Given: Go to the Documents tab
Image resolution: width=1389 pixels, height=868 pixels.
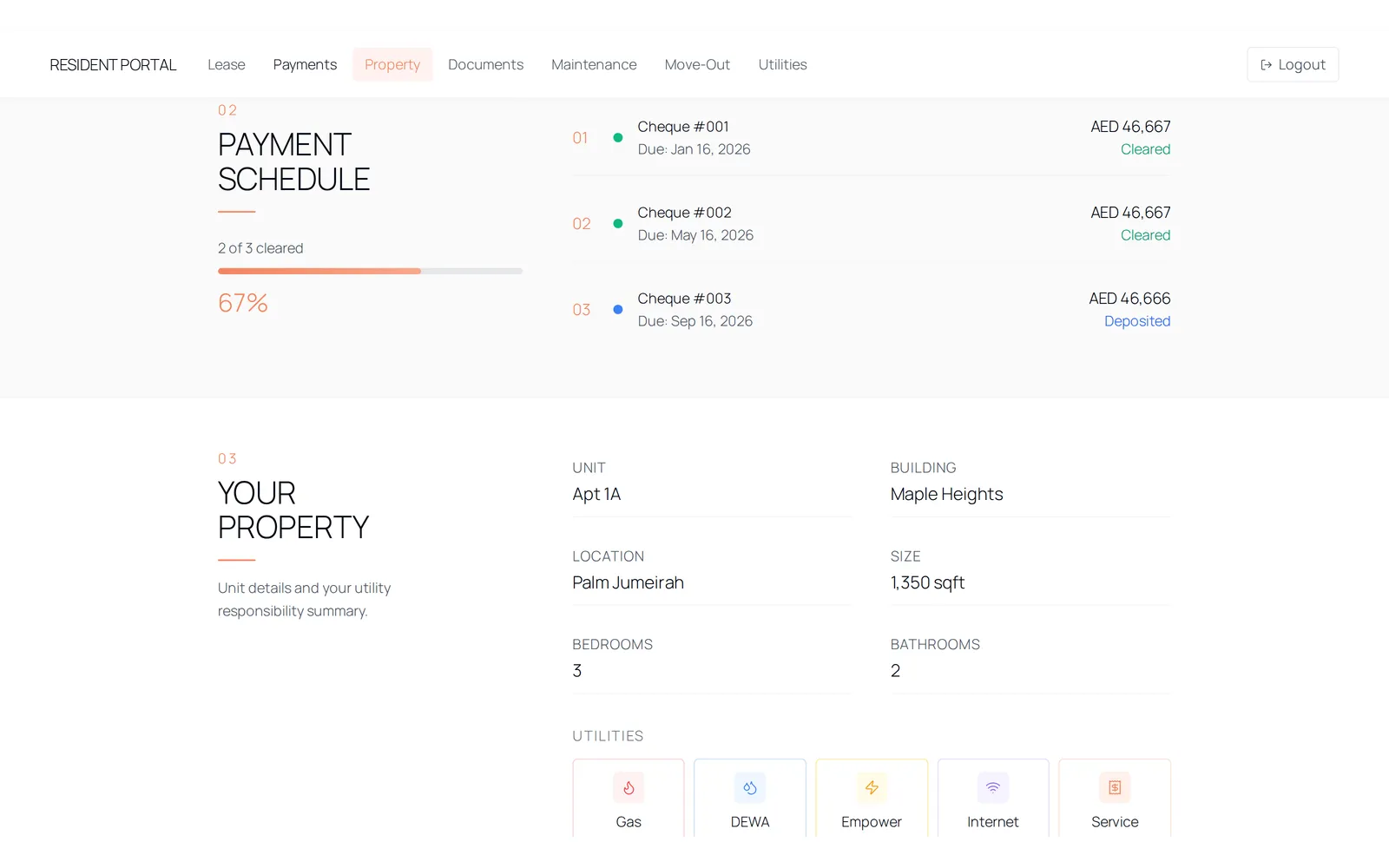Looking at the screenshot, I should tap(485, 64).
